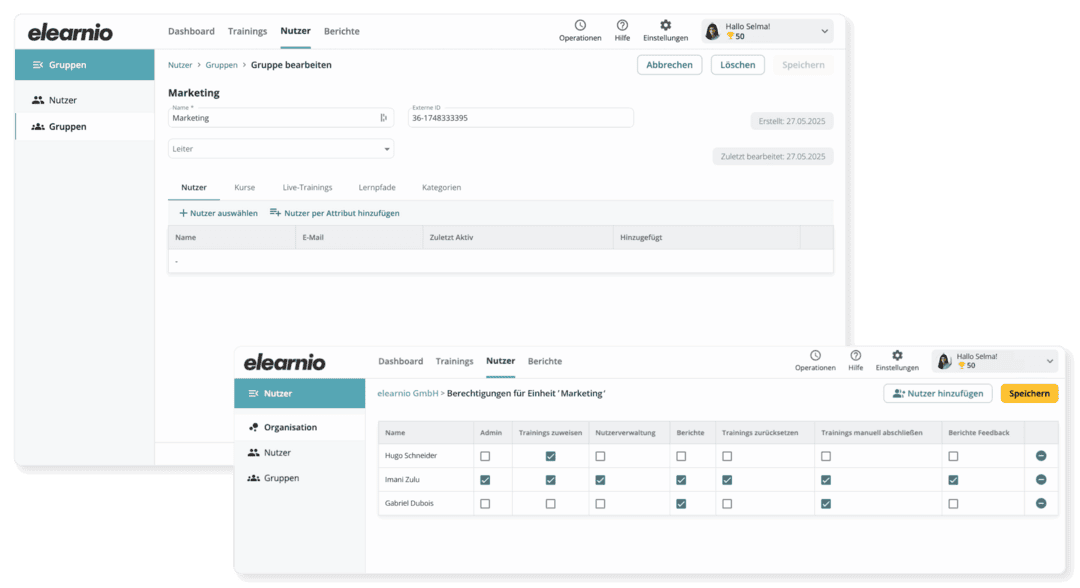The image size is (1080, 588).
Task: Follow Nutzer breadcrumb link in back window
Action: 180,65
